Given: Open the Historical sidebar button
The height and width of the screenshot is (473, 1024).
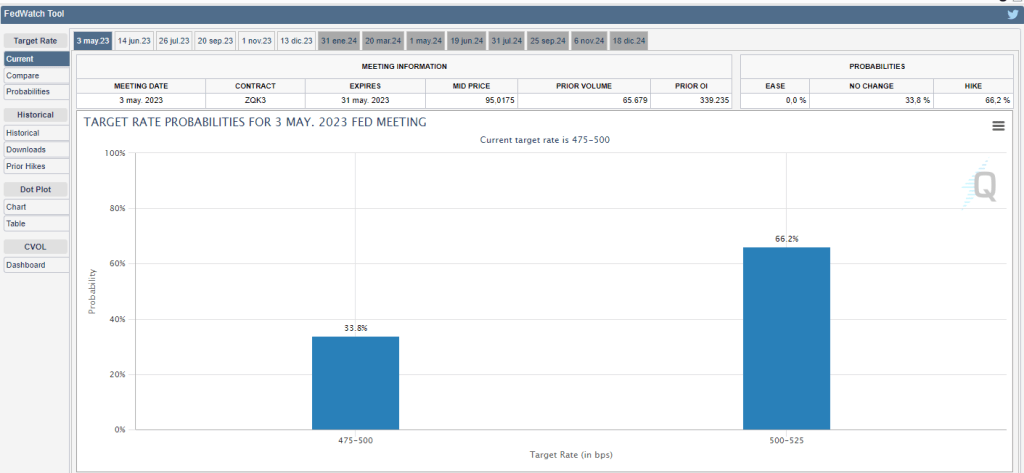Looking at the screenshot, I should pos(37,133).
